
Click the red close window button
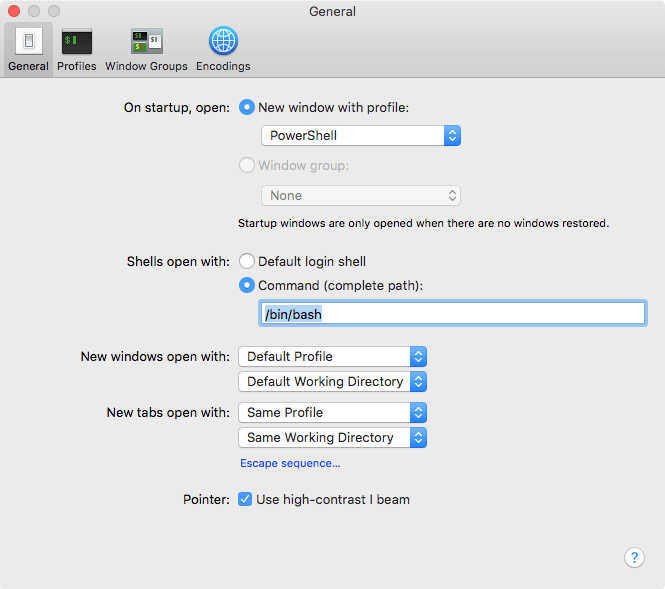(14, 11)
